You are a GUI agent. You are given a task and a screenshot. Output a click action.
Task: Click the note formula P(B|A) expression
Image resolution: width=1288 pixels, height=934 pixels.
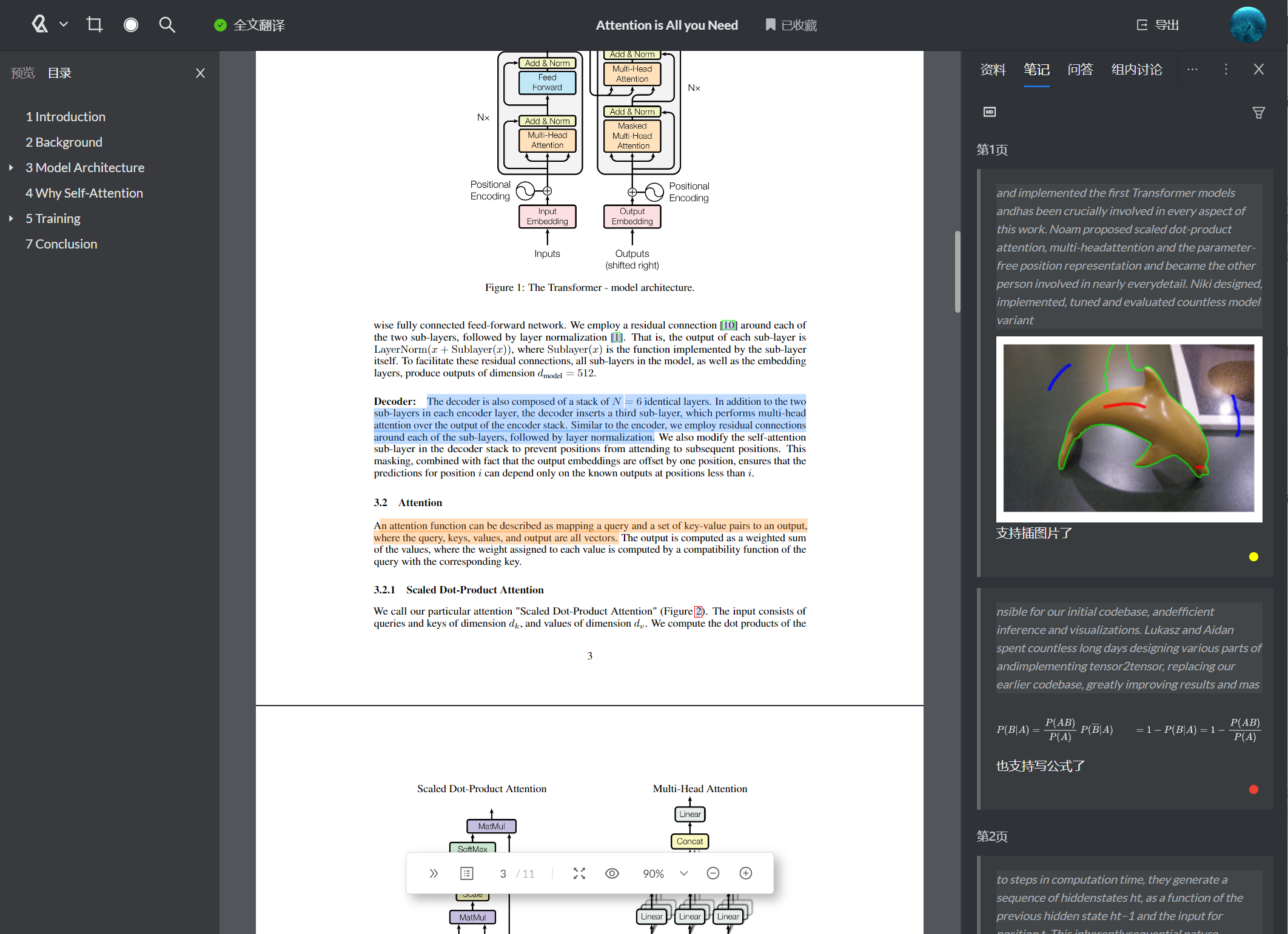1128,730
